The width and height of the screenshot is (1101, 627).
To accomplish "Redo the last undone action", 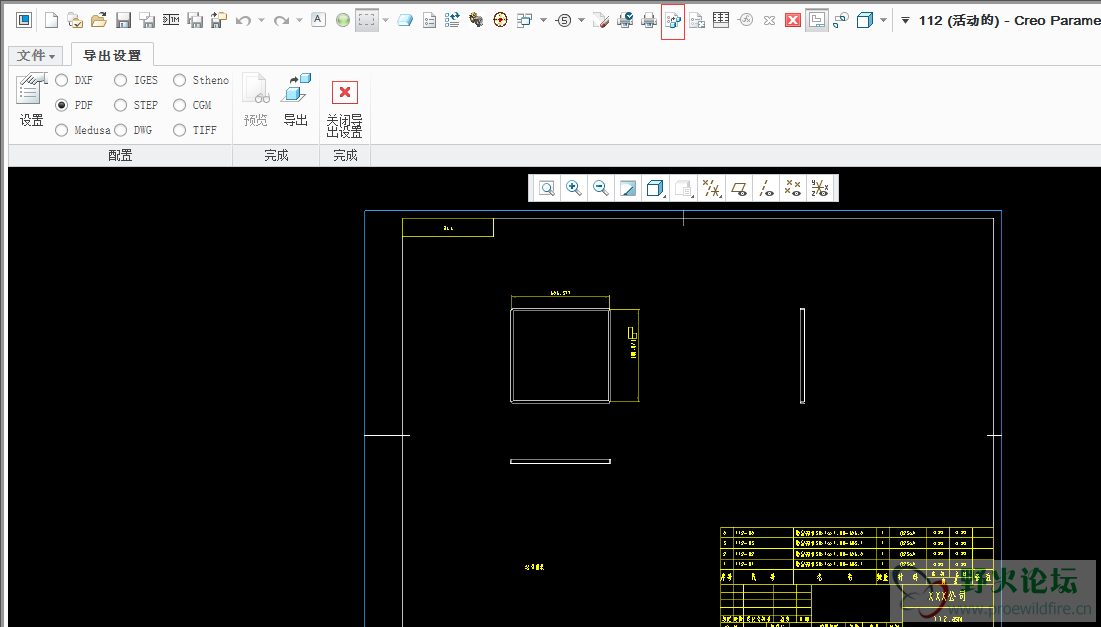I will 281,20.
